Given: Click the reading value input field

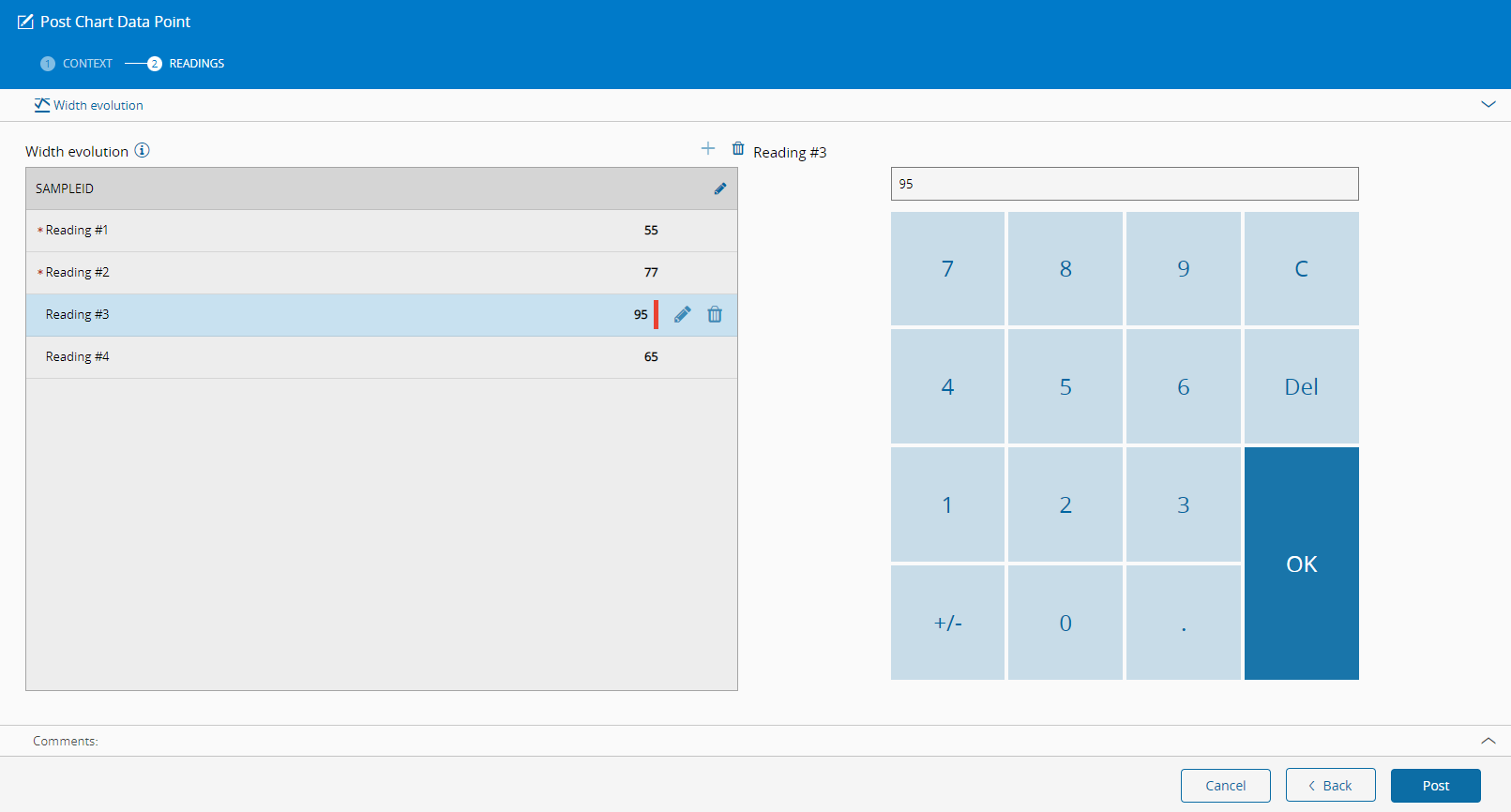Looking at the screenshot, I should 1125,184.
